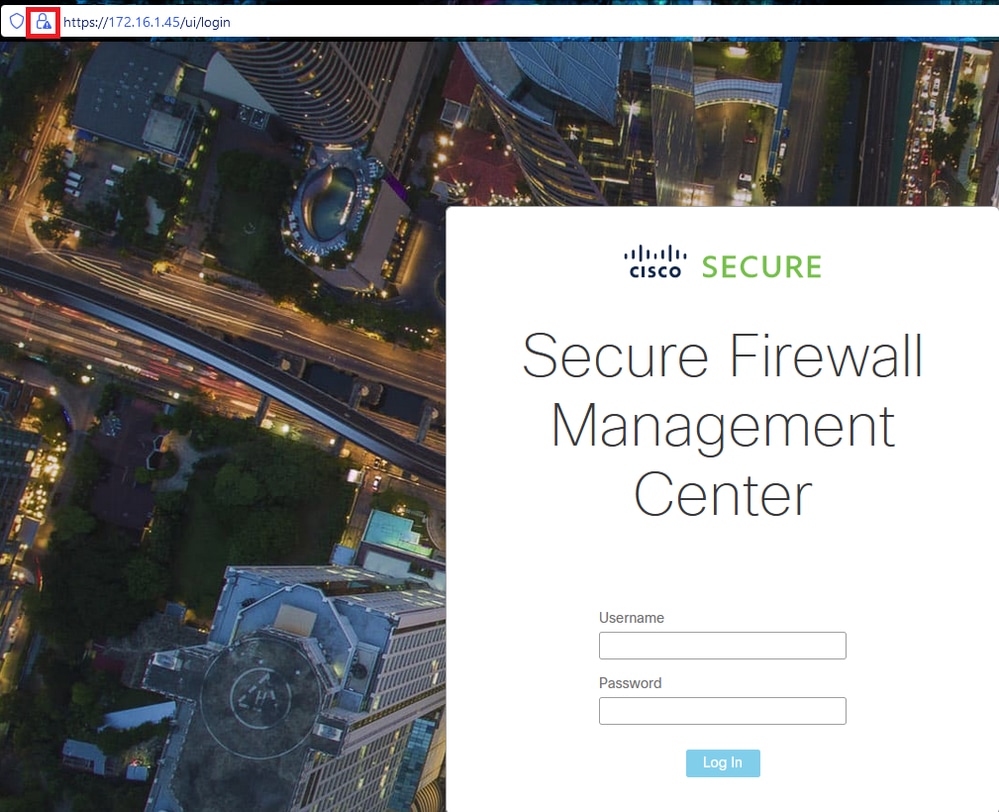The width and height of the screenshot is (999, 812).
Task: Click the Log In button
Action: (x=722, y=763)
